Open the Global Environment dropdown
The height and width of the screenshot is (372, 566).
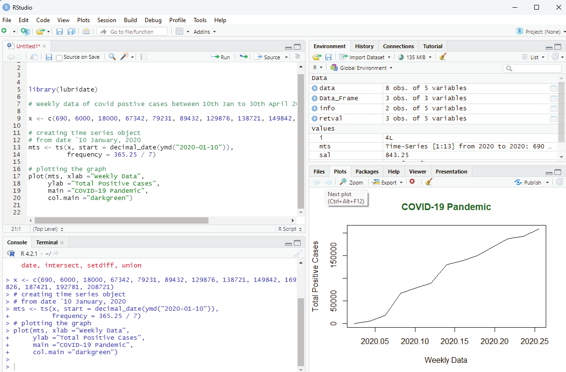click(362, 68)
